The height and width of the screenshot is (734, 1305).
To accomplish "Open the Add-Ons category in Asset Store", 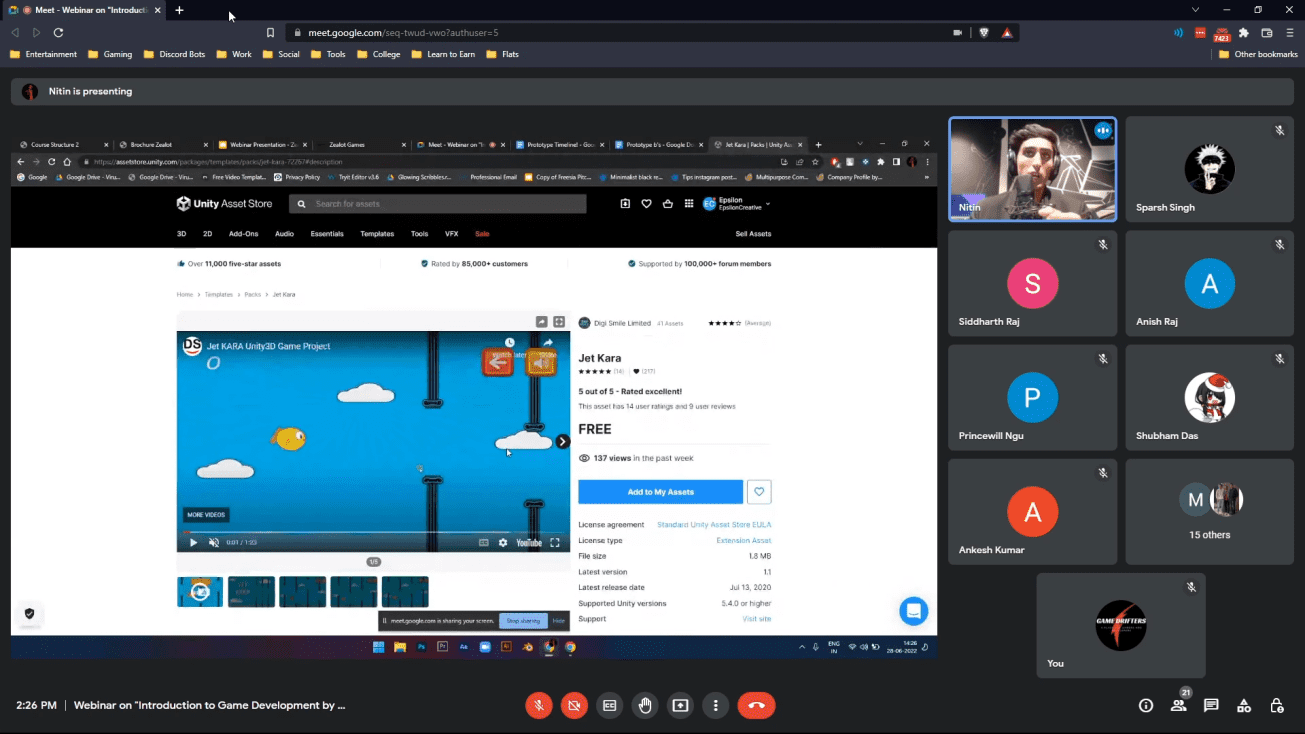I will (243, 234).
